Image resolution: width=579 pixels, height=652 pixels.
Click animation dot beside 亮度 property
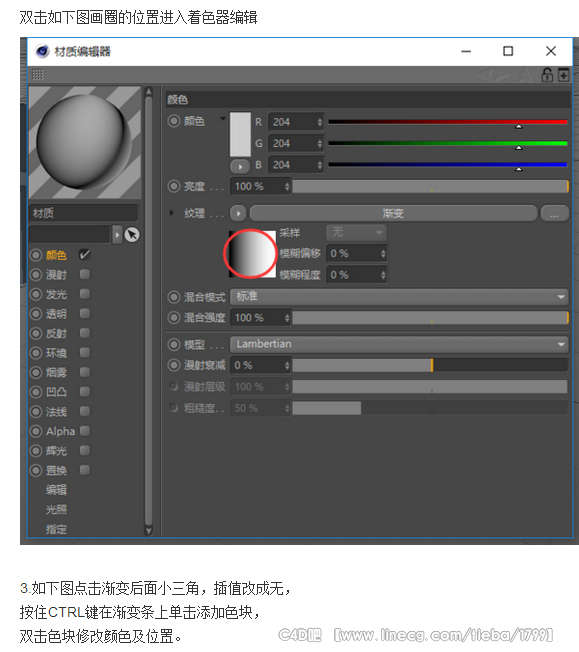(x=173, y=186)
